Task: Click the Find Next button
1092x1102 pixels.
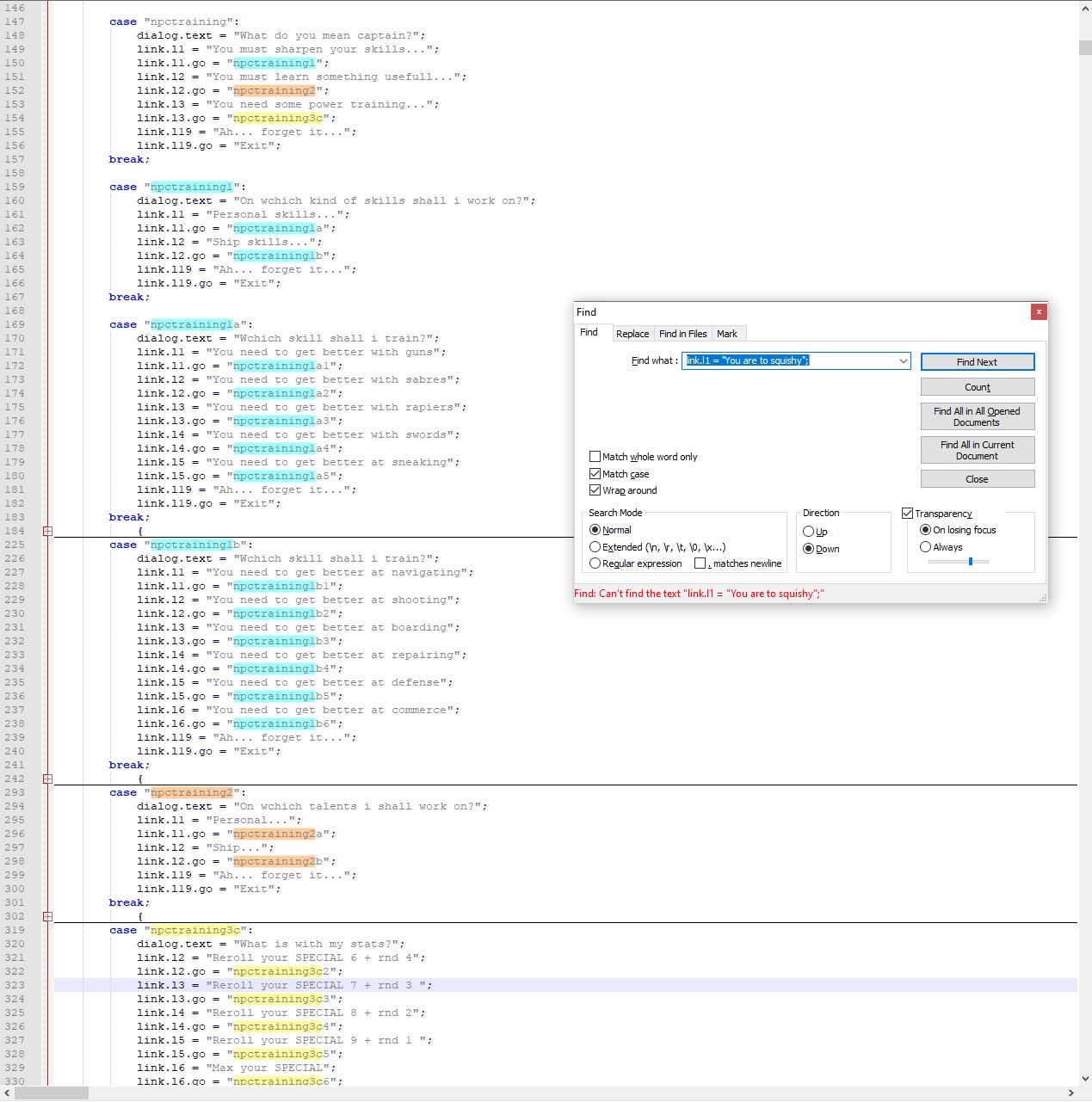Action: (x=978, y=362)
